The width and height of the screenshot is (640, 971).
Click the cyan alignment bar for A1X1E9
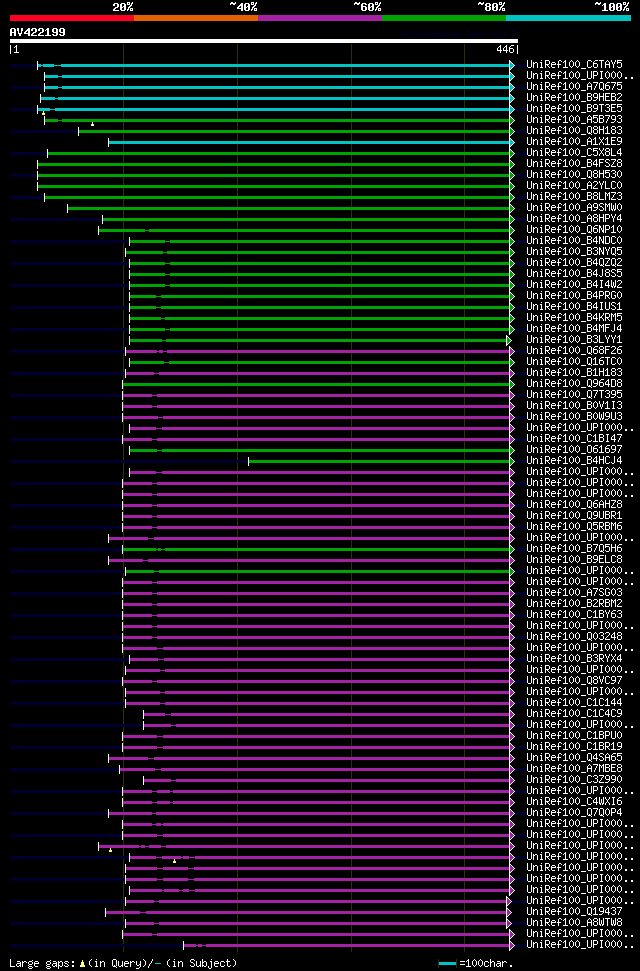(x=309, y=142)
